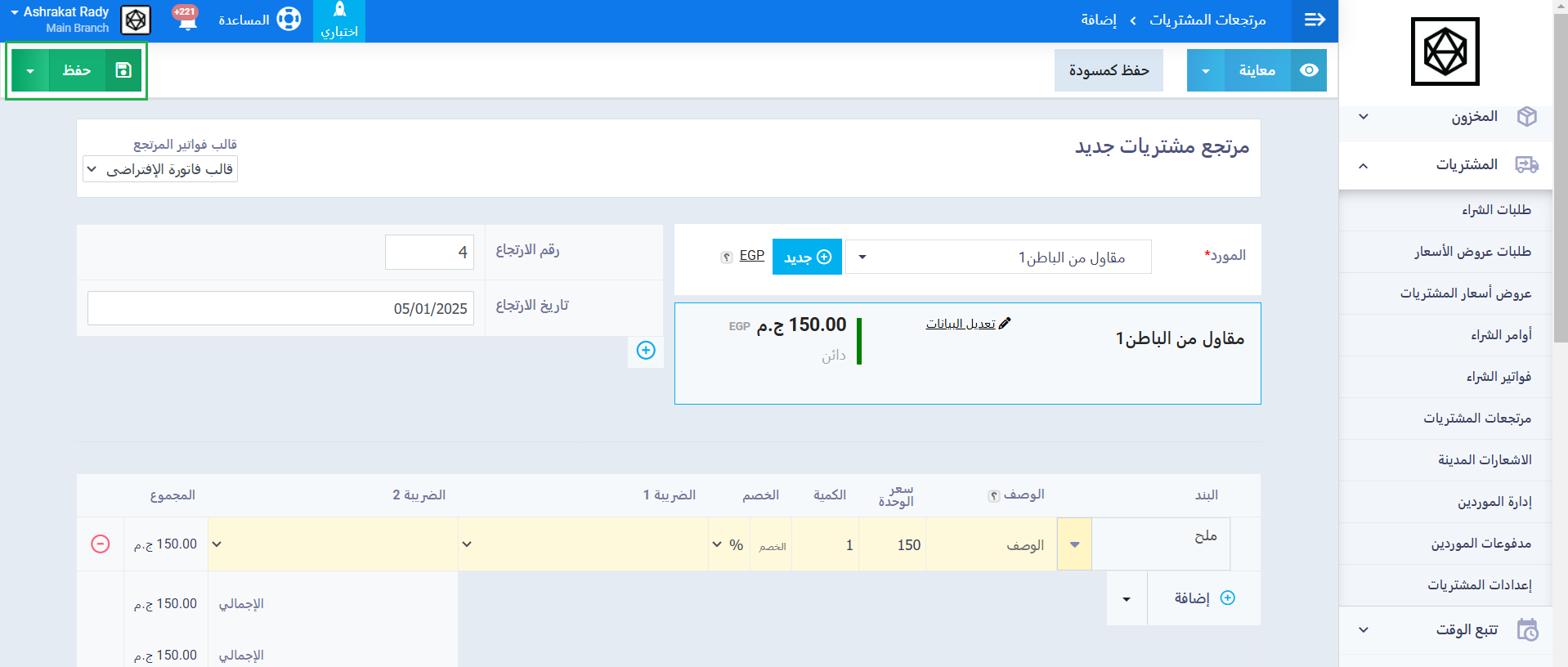The image size is (1568, 667).
Task: Click the new supplier button
Action: pyautogui.click(x=807, y=257)
